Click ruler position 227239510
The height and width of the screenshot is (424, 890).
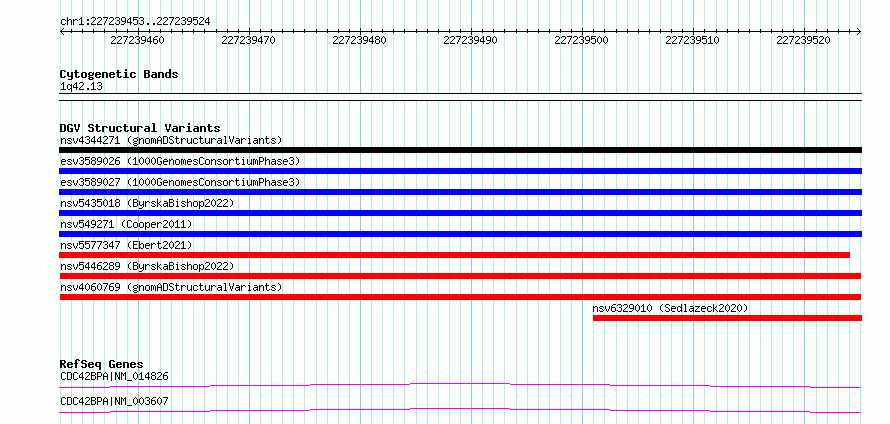pos(692,40)
